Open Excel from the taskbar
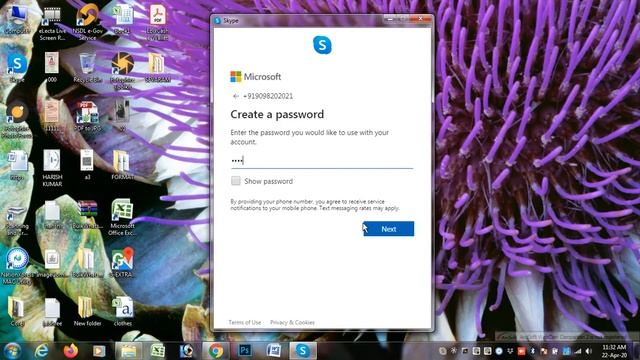Image resolution: width=640 pixels, height=360 pixels. coord(157,351)
